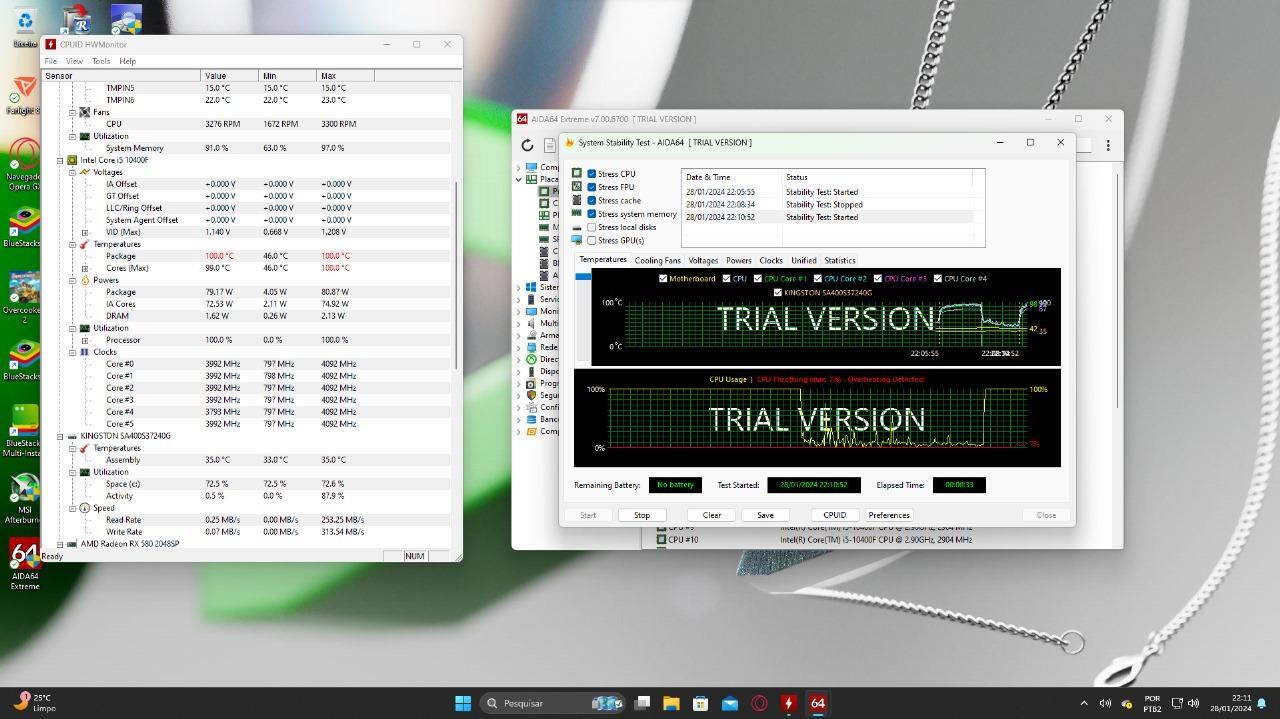Click the AIDA64 refresh toolbar icon
The height and width of the screenshot is (719, 1280).
[527, 145]
